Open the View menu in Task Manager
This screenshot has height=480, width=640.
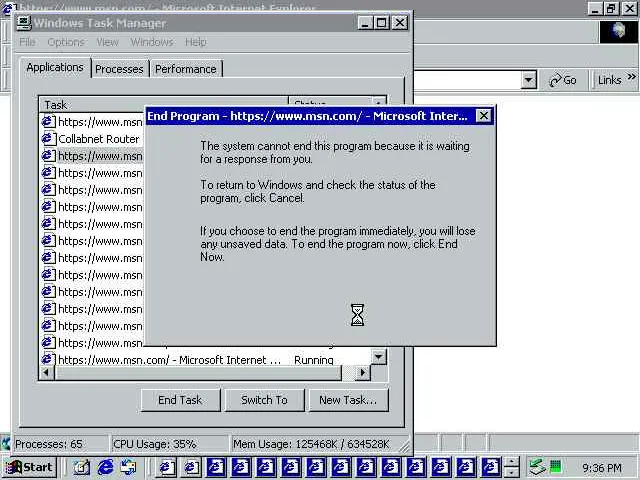pos(107,42)
